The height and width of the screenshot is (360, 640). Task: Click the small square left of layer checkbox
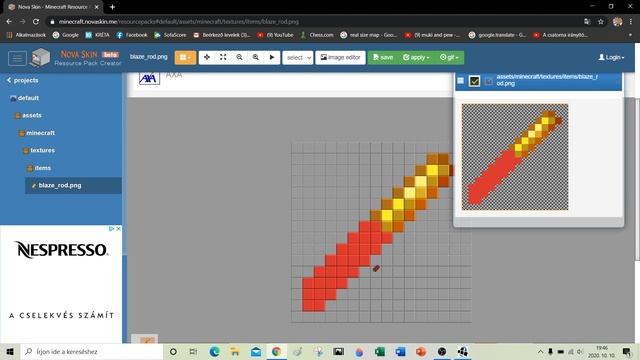460,80
